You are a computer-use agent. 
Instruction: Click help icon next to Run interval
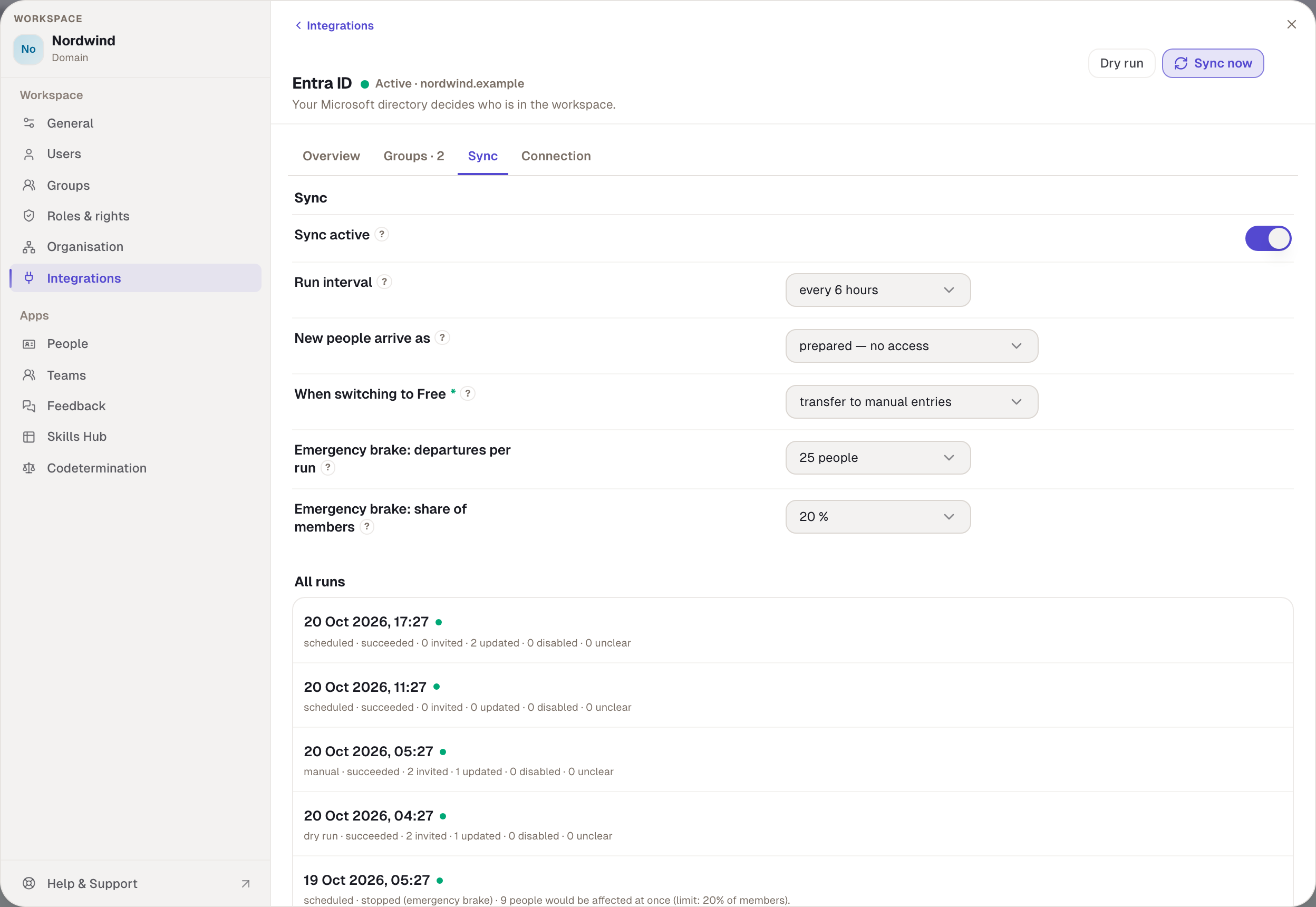click(x=385, y=282)
